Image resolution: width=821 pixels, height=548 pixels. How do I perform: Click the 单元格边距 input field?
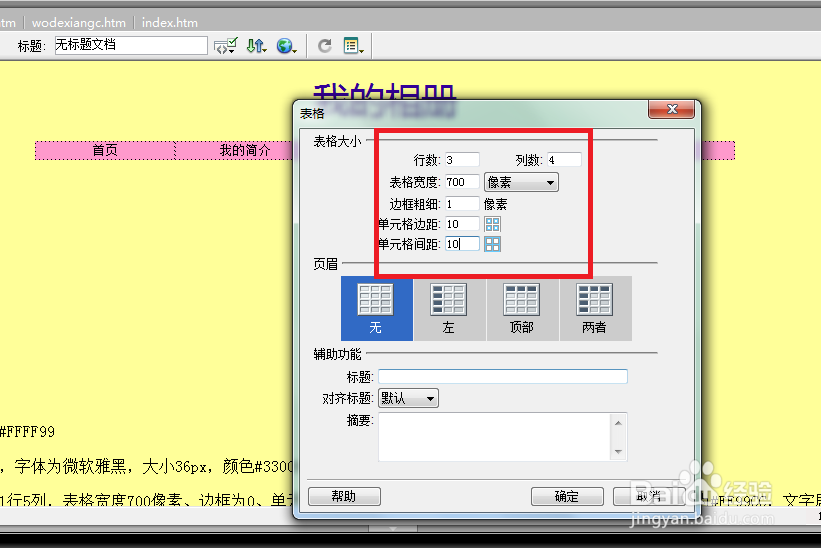(x=462, y=224)
